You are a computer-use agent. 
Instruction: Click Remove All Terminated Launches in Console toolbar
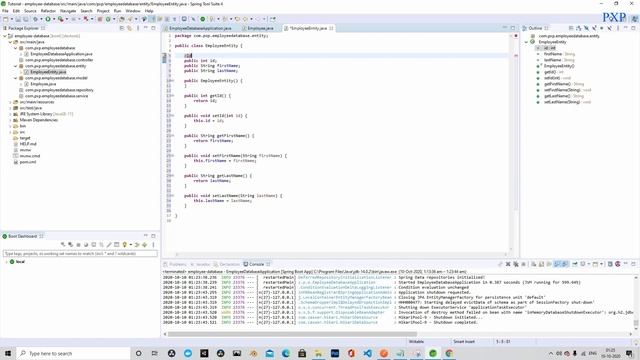(x=516, y=264)
